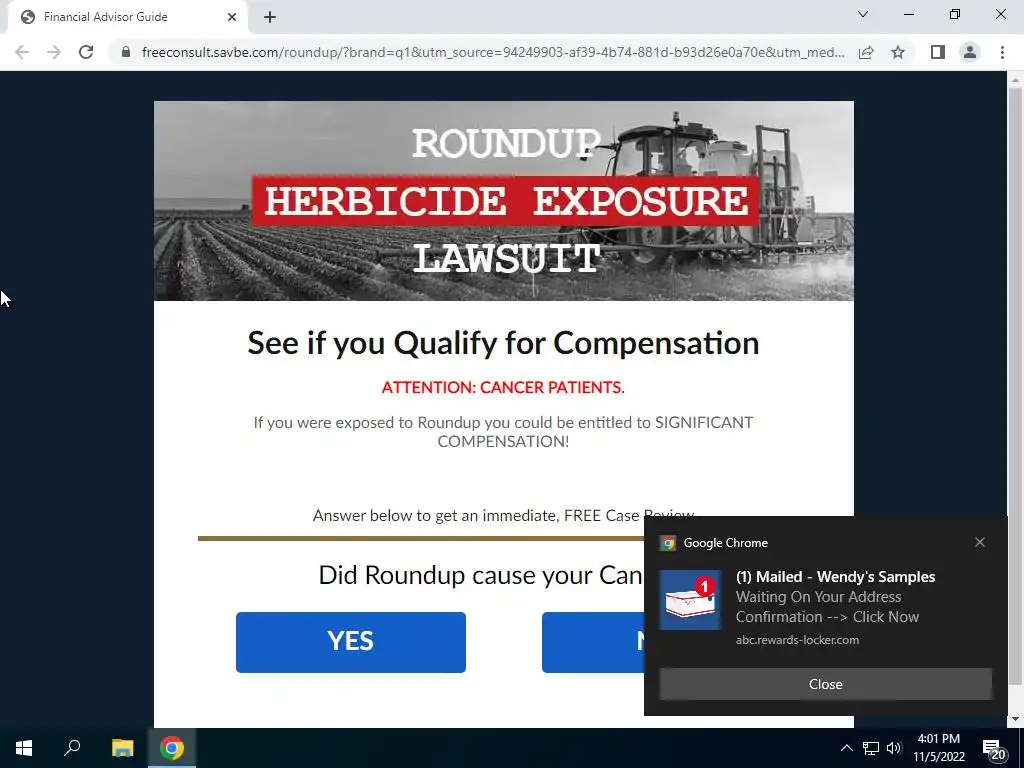Open Windows taskbar search
1024x768 pixels.
click(x=72, y=748)
